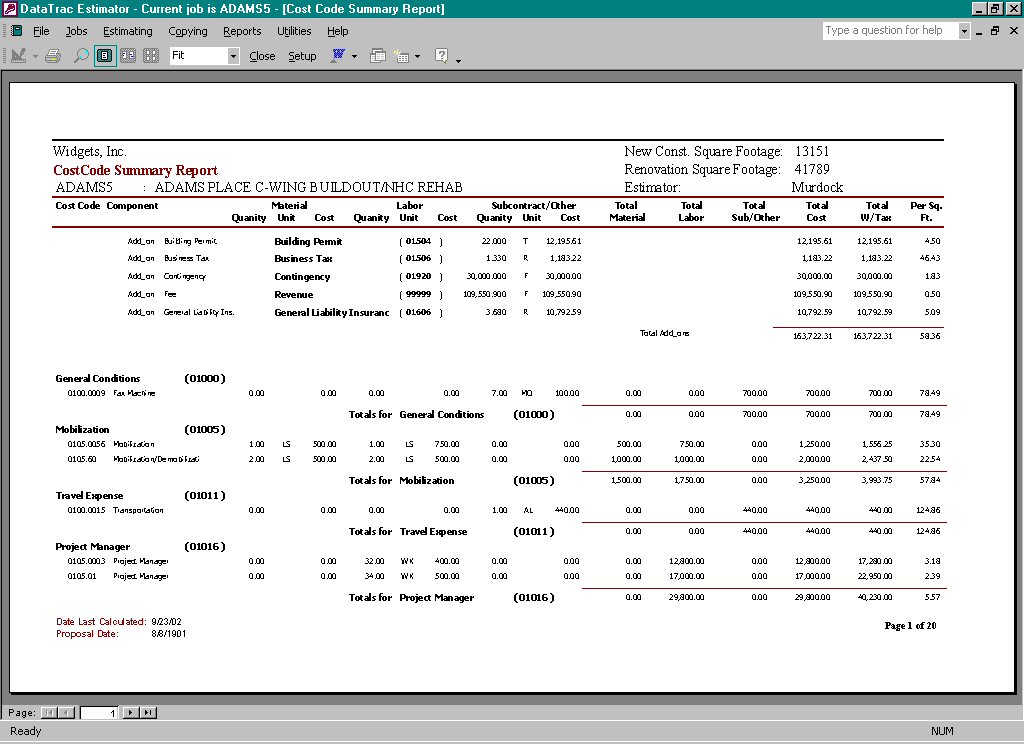Open Toolbar Options arrow after Help icon
The height and width of the screenshot is (744, 1024).
coord(458,60)
